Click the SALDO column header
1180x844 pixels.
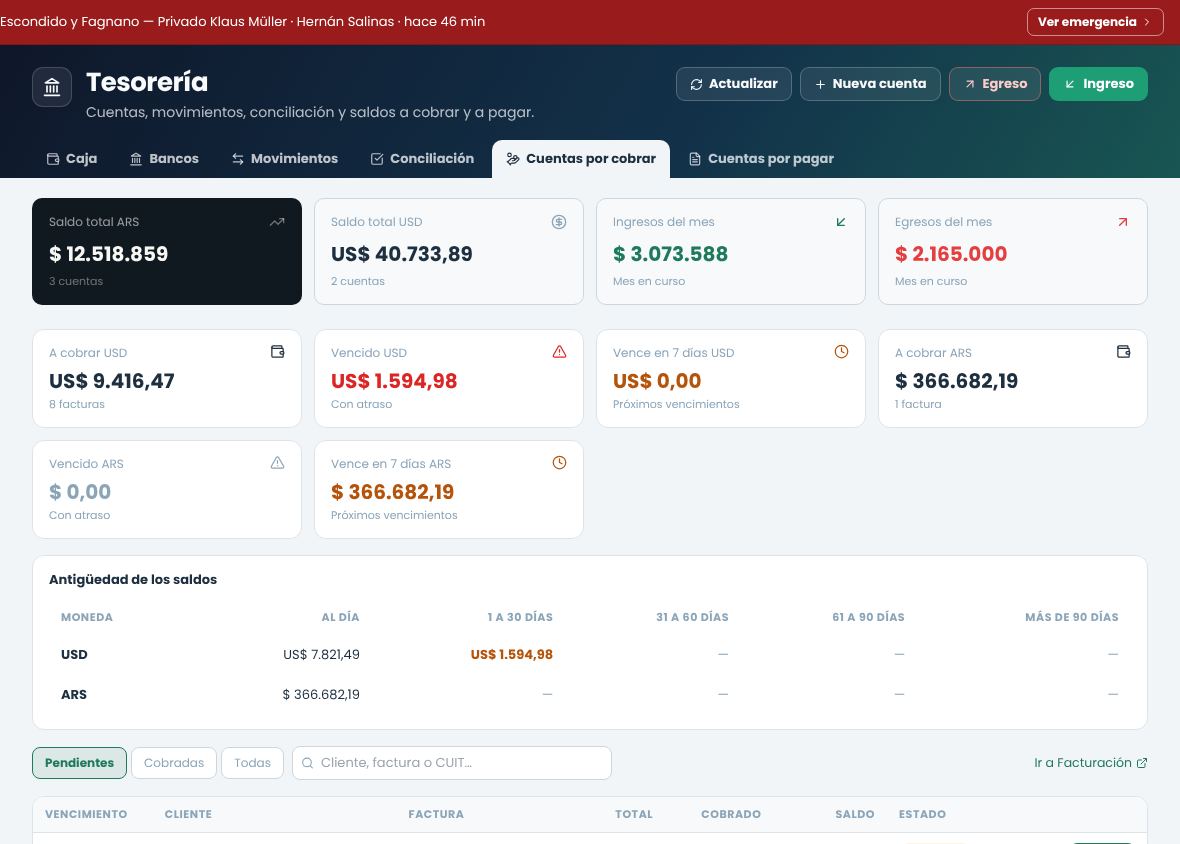point(855,814)
